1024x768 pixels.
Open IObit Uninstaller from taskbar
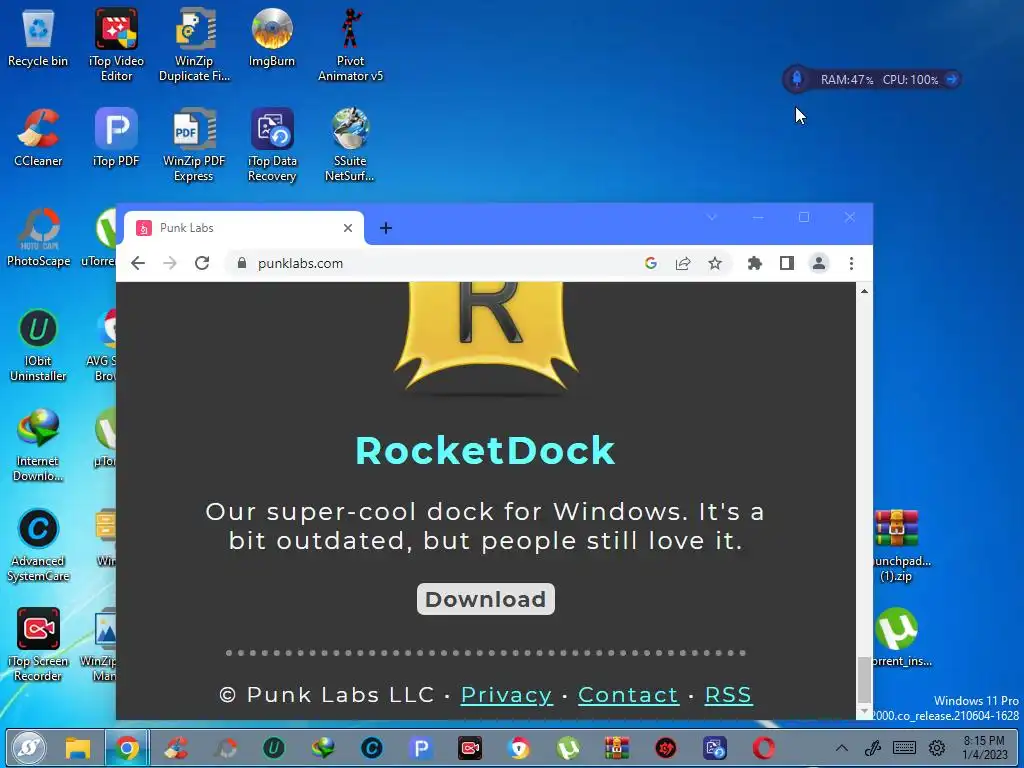[x=274, y=748]
